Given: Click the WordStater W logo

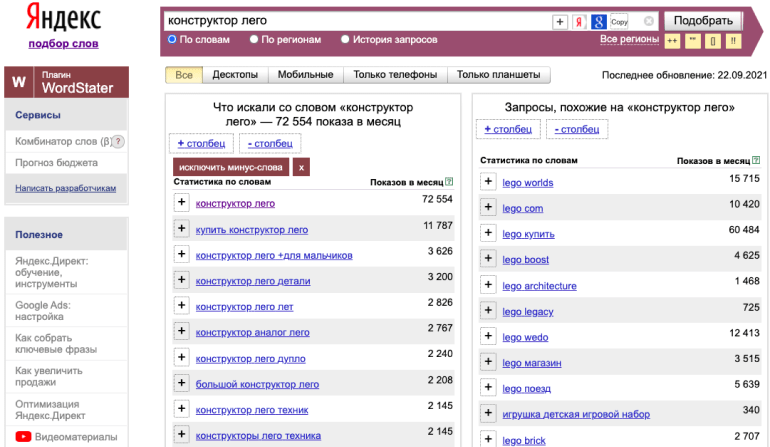Looking at the screenshot, I should [x=19, y=82].
